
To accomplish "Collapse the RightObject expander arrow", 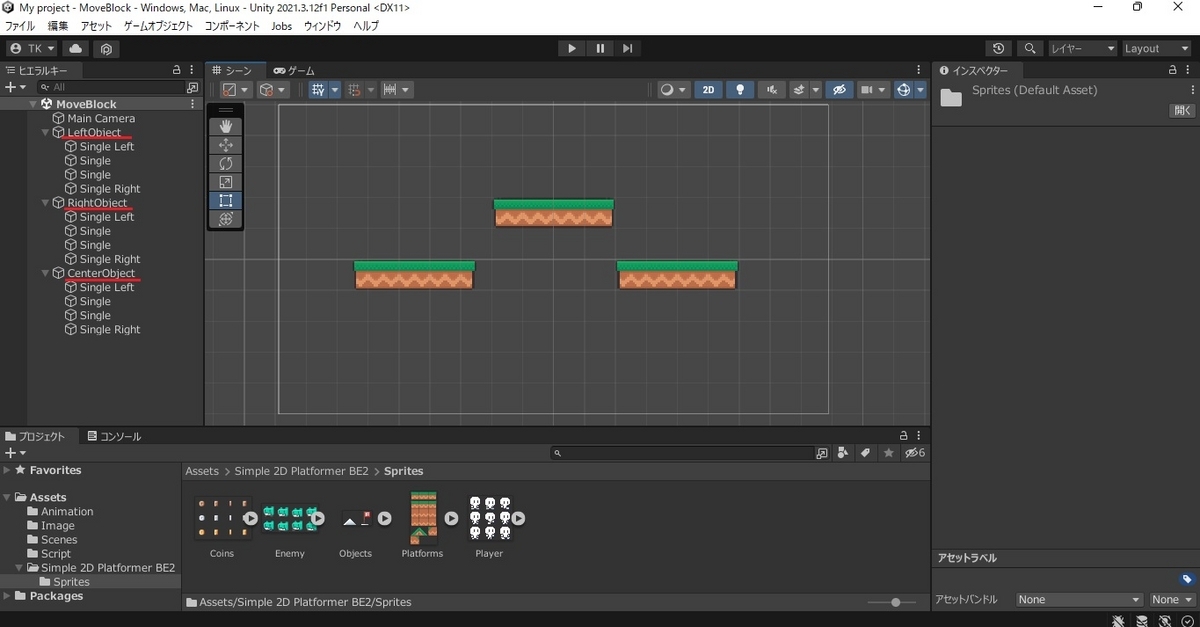I will coord(45,203).
